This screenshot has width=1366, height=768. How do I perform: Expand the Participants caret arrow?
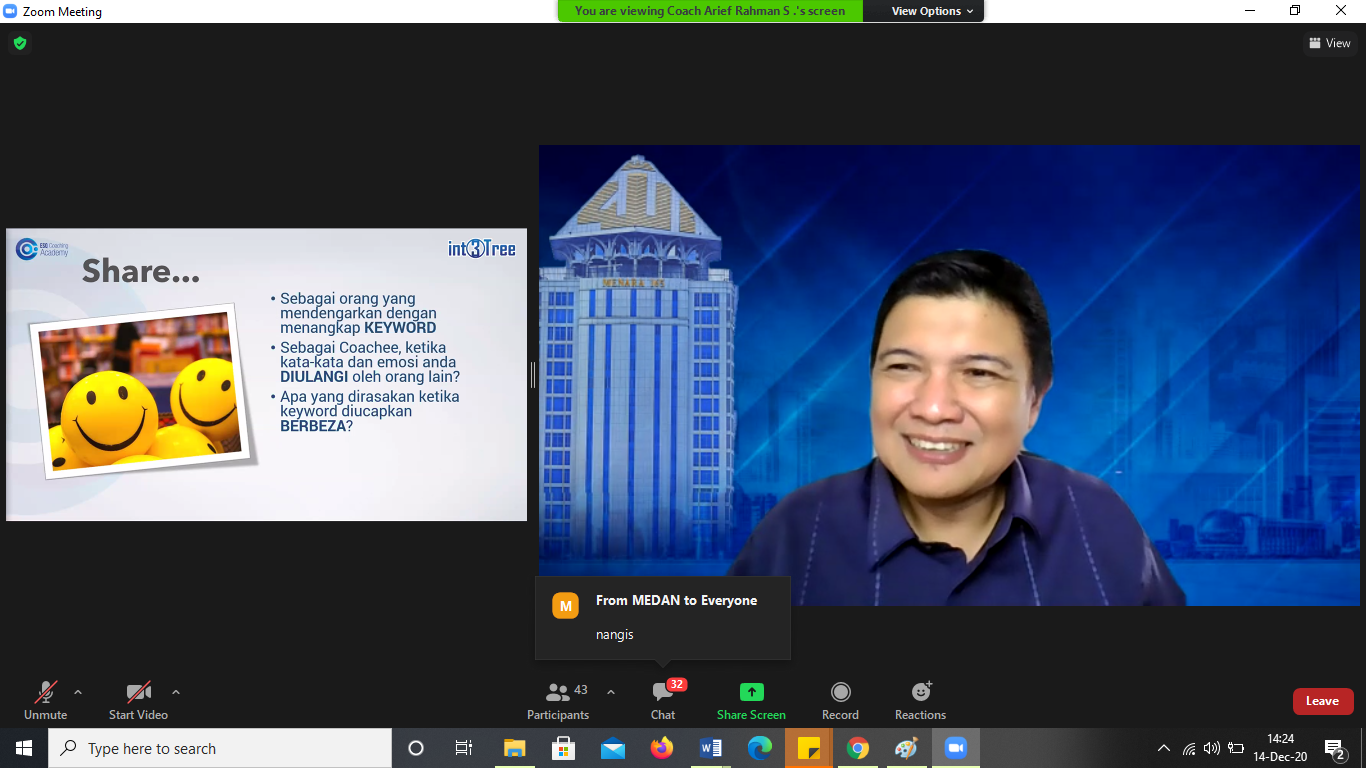tap(611, 692)
